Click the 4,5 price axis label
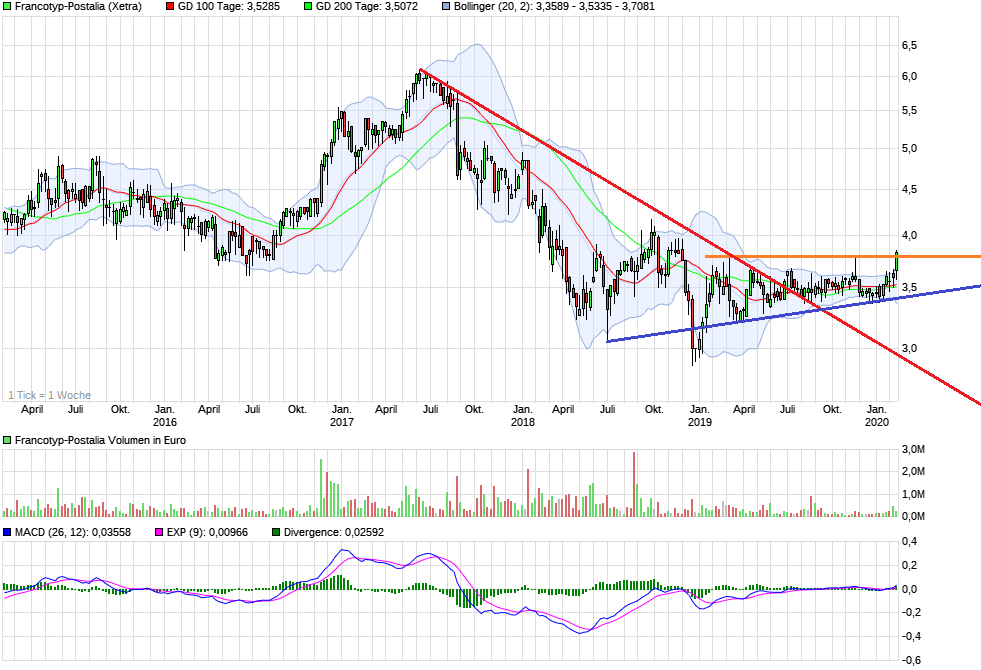 (x=909, y=190)
